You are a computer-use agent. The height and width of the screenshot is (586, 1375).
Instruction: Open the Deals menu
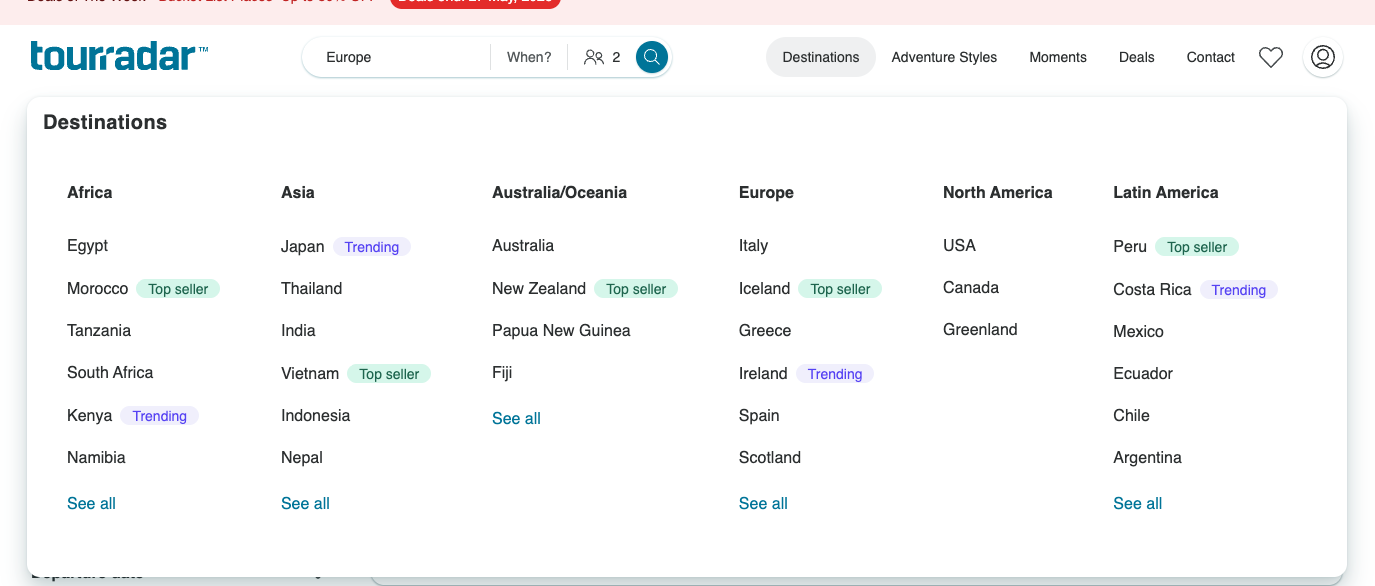(x=1137, y=57)
